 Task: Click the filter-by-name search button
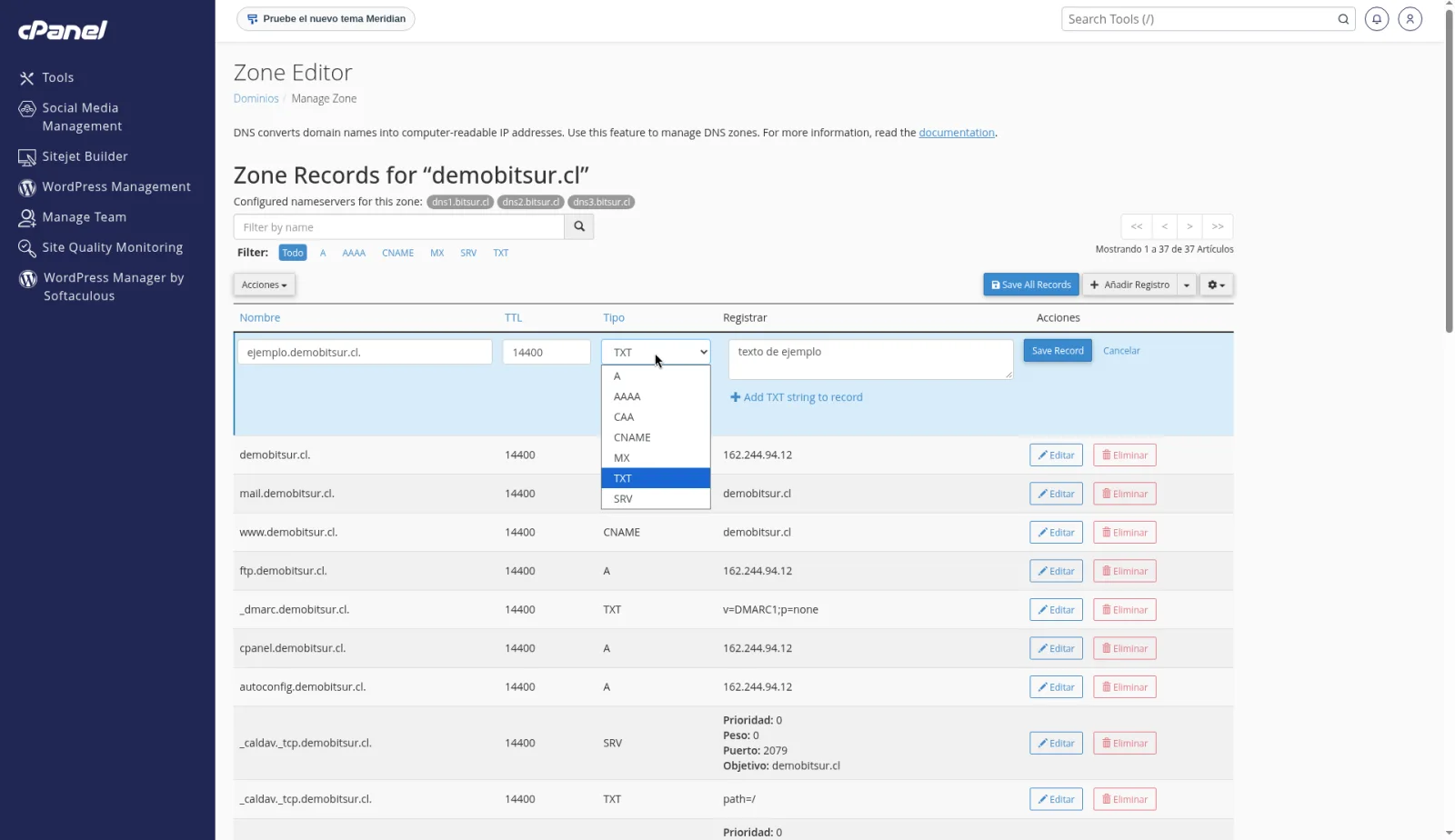point(579,226)
